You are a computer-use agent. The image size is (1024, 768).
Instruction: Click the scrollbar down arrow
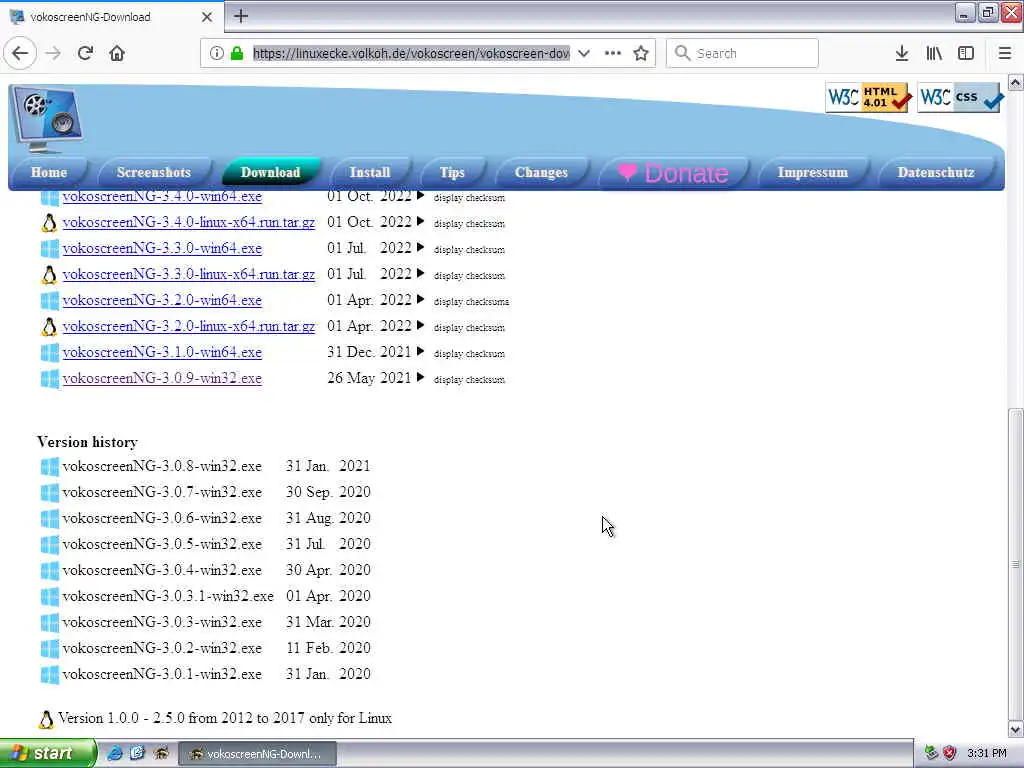click(x=1016, y=729)
